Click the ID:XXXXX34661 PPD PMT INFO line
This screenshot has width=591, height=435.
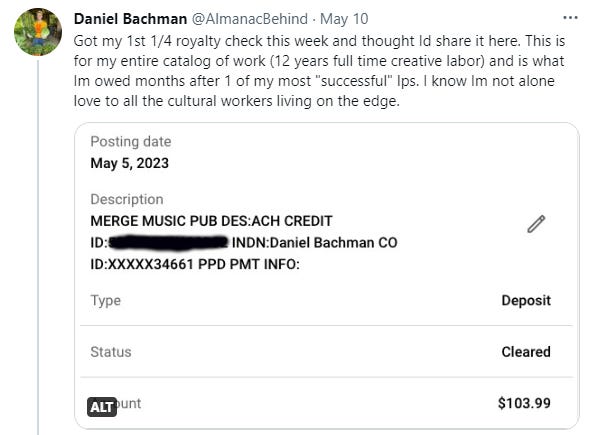click(x=195, y=264)
